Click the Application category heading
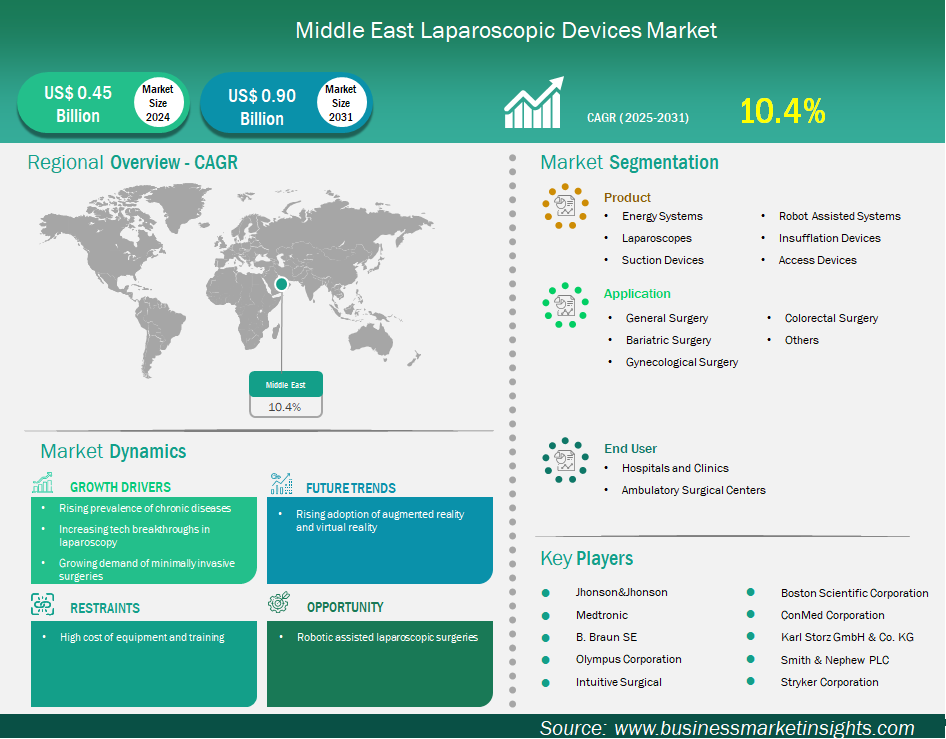This screenshot has width=946, height=739. tap(637, 294)
